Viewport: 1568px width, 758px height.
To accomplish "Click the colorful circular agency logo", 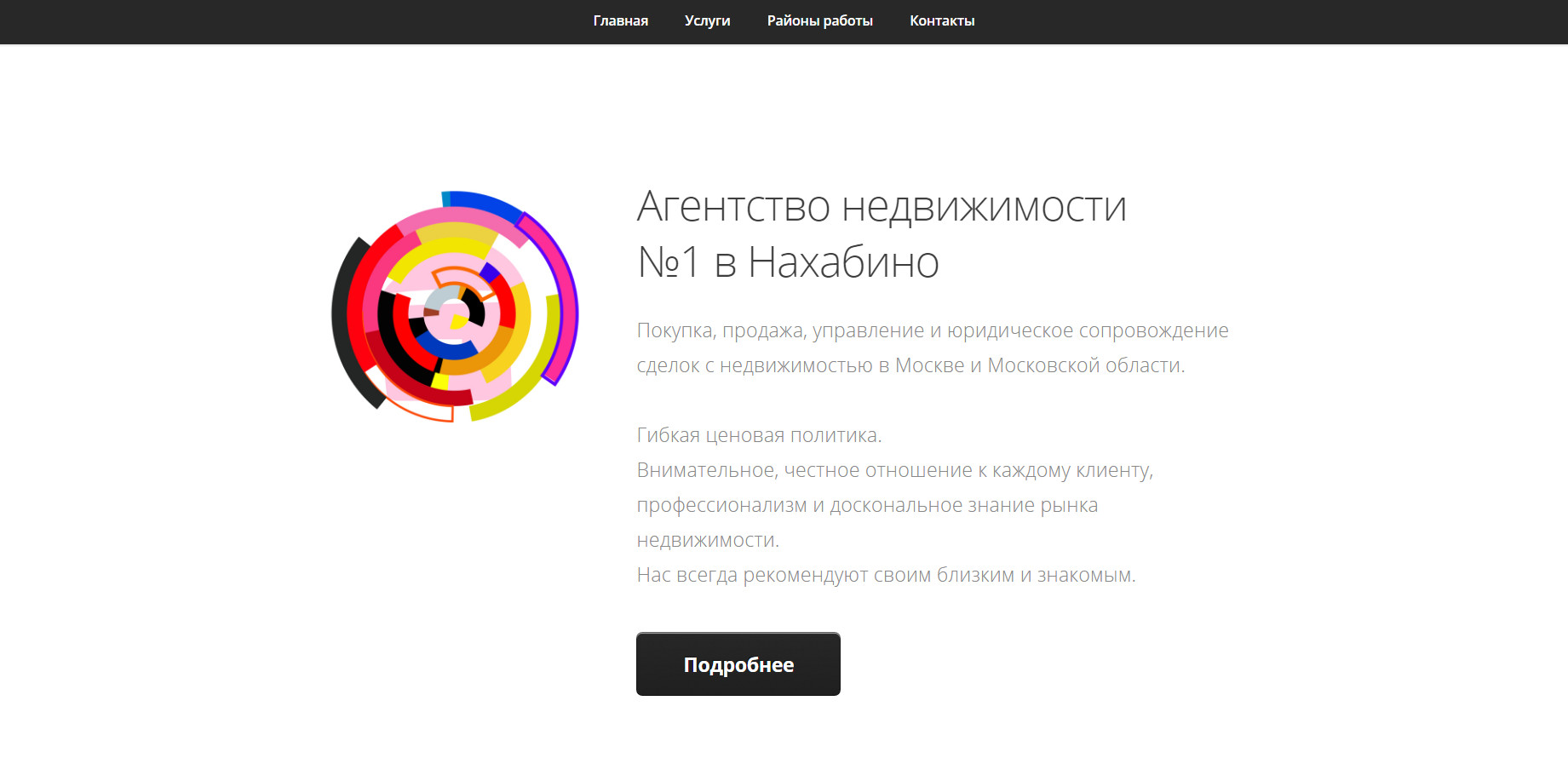I will tap(455, 307).
